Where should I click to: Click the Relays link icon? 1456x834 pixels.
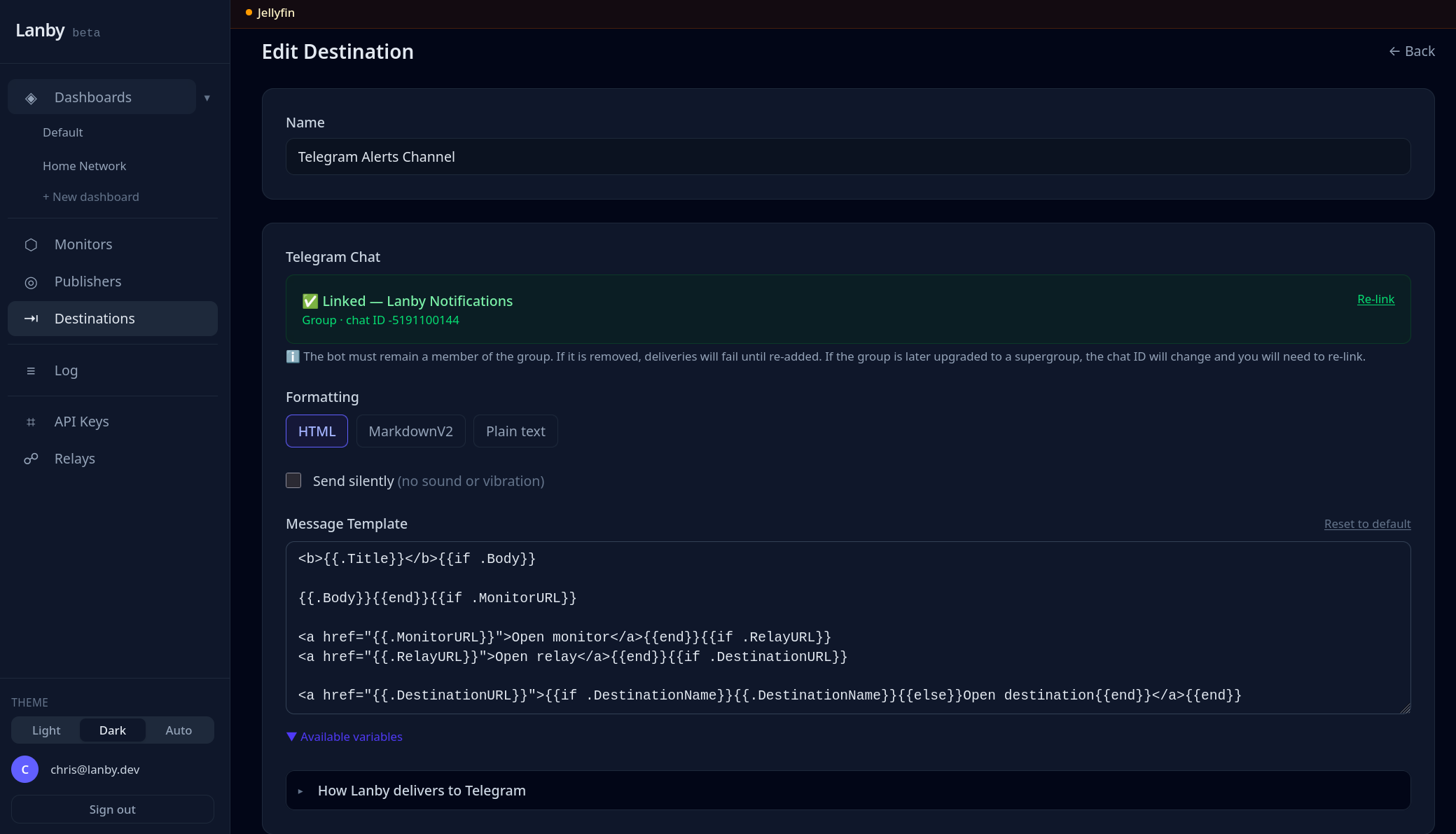click(31, 459)
